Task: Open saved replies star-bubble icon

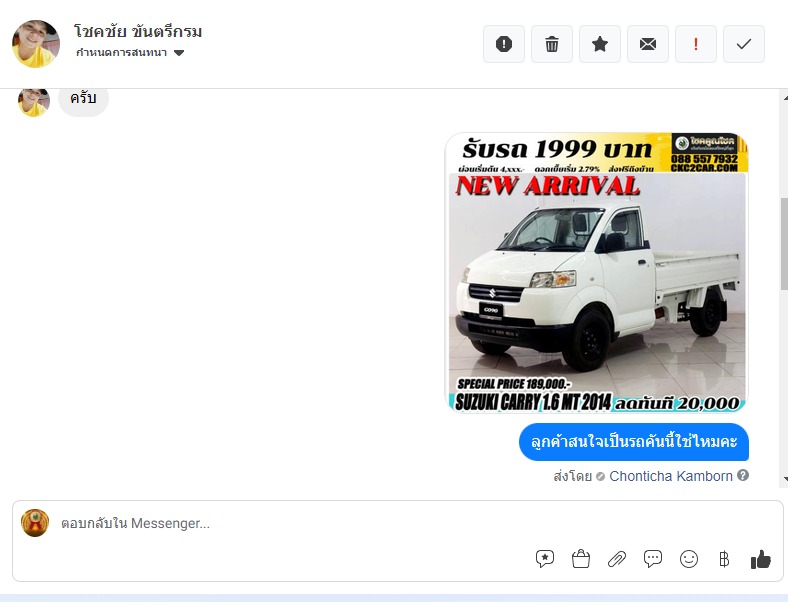Action: [545, 559]
